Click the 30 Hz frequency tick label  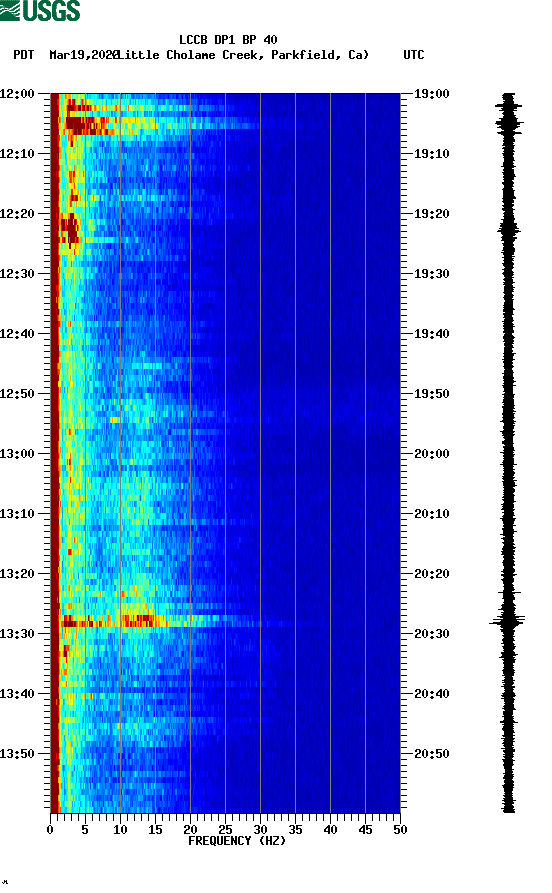pos(260,830)
